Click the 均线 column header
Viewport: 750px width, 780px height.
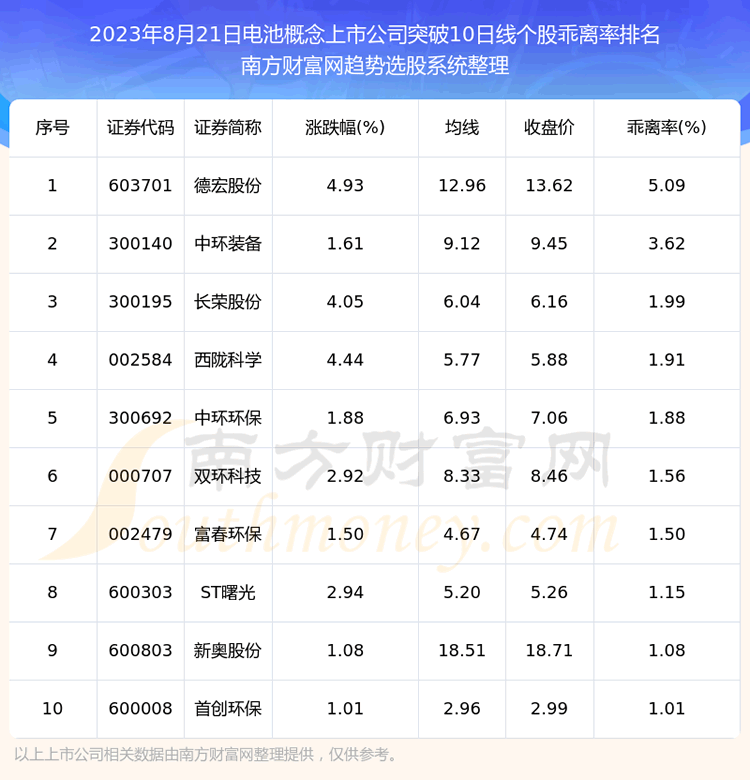pyautogui.click(x=462, y=128)
